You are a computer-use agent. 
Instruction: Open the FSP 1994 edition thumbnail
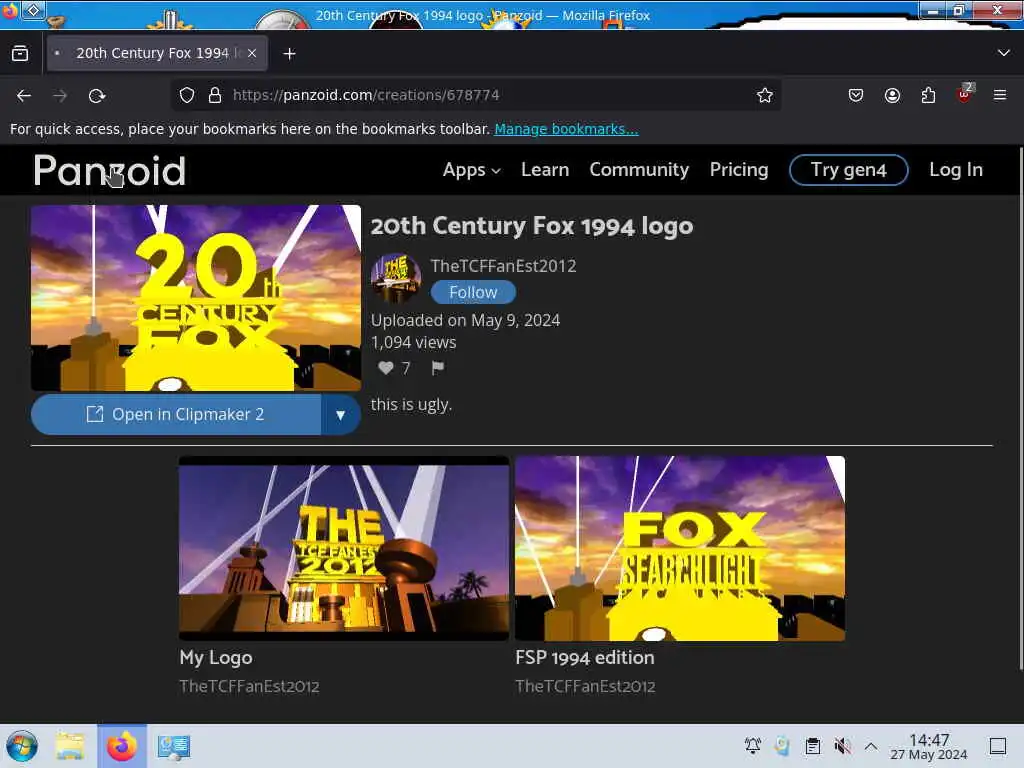[680, 548]
